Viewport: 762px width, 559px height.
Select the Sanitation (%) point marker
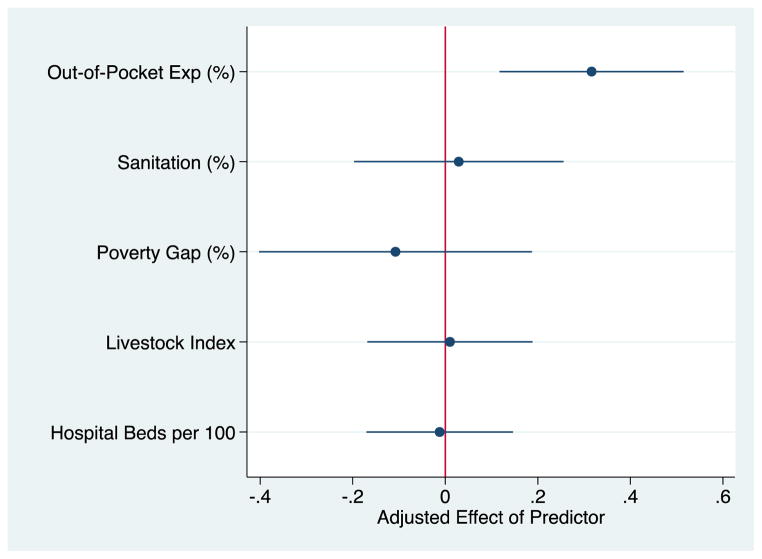click(x=458, y=162)
